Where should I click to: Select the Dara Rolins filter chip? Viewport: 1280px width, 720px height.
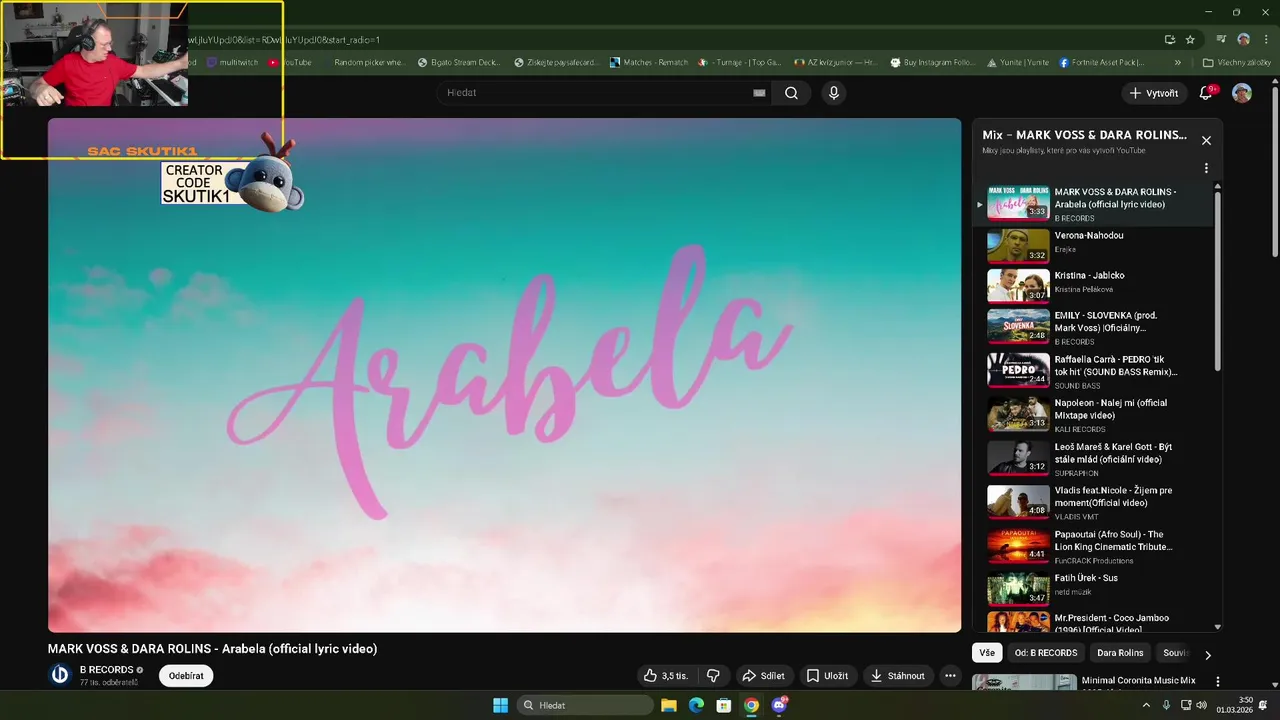(1120, 653)
